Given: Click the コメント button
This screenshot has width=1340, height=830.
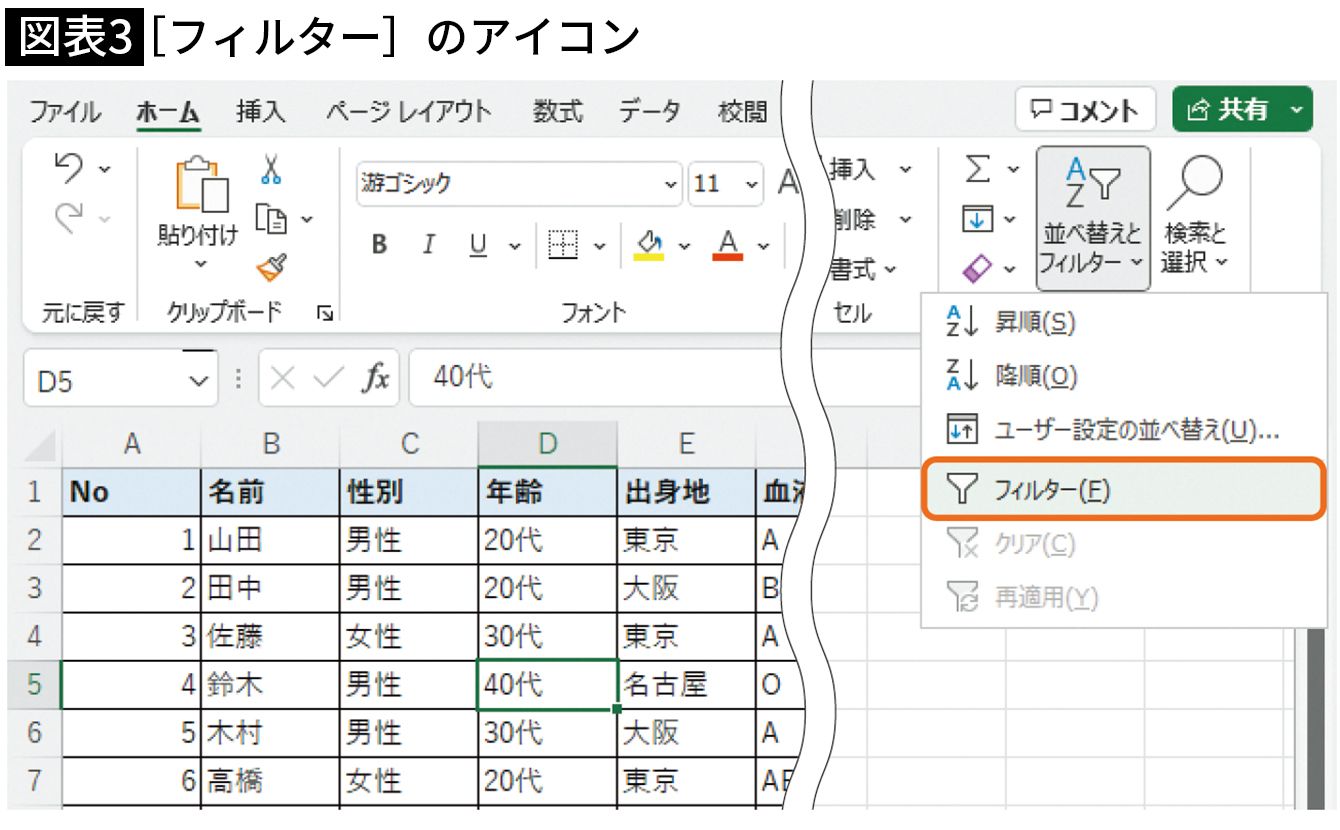Looking at the screenshot, I should point(1085,110).
